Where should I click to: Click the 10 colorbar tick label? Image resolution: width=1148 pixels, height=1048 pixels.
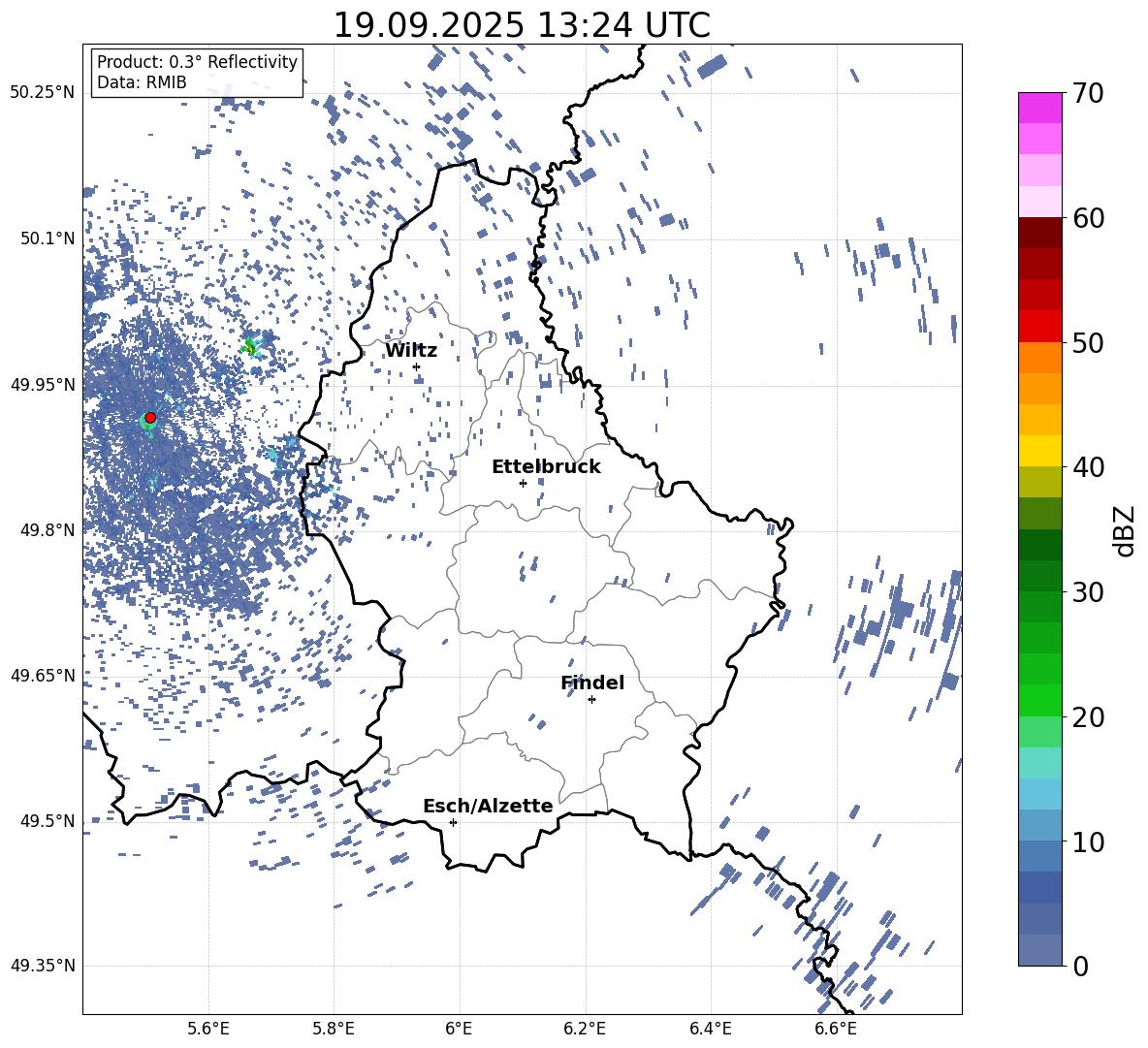pyautogui.click(x=1088, y=842)
